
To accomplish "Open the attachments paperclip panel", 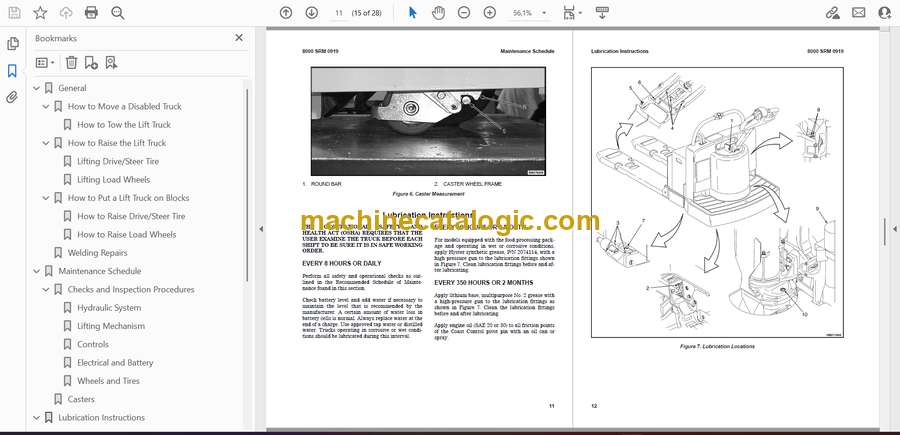I will (12, 98).
